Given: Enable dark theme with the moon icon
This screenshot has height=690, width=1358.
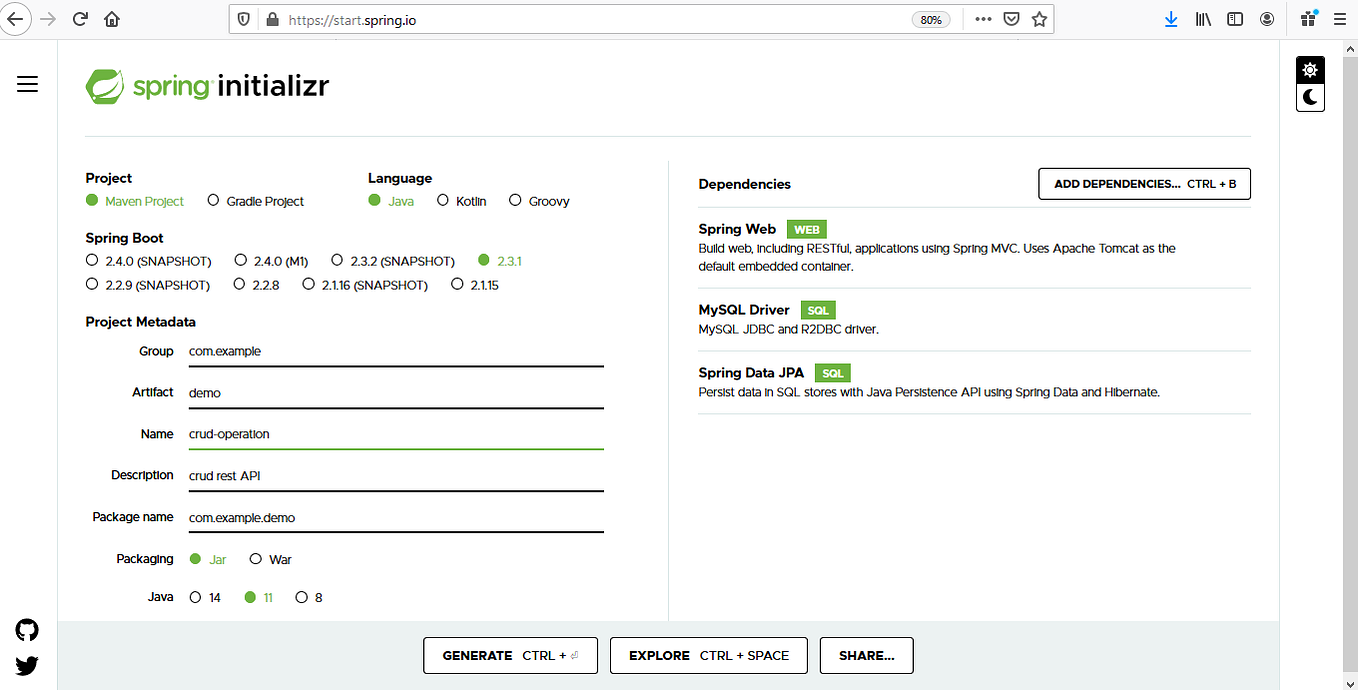Looking at the screenshot, I should [1310, 97].
